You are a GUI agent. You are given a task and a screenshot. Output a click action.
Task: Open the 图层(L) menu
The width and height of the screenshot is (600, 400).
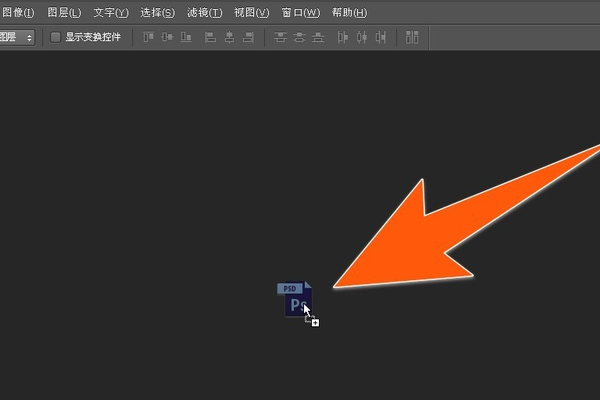point(64,13)
